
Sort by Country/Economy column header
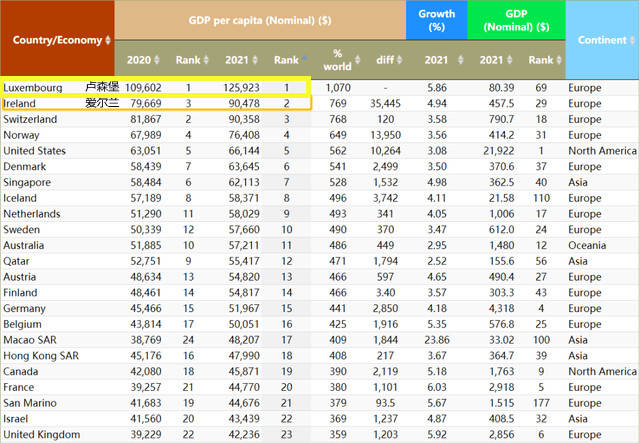pos(57,40)
